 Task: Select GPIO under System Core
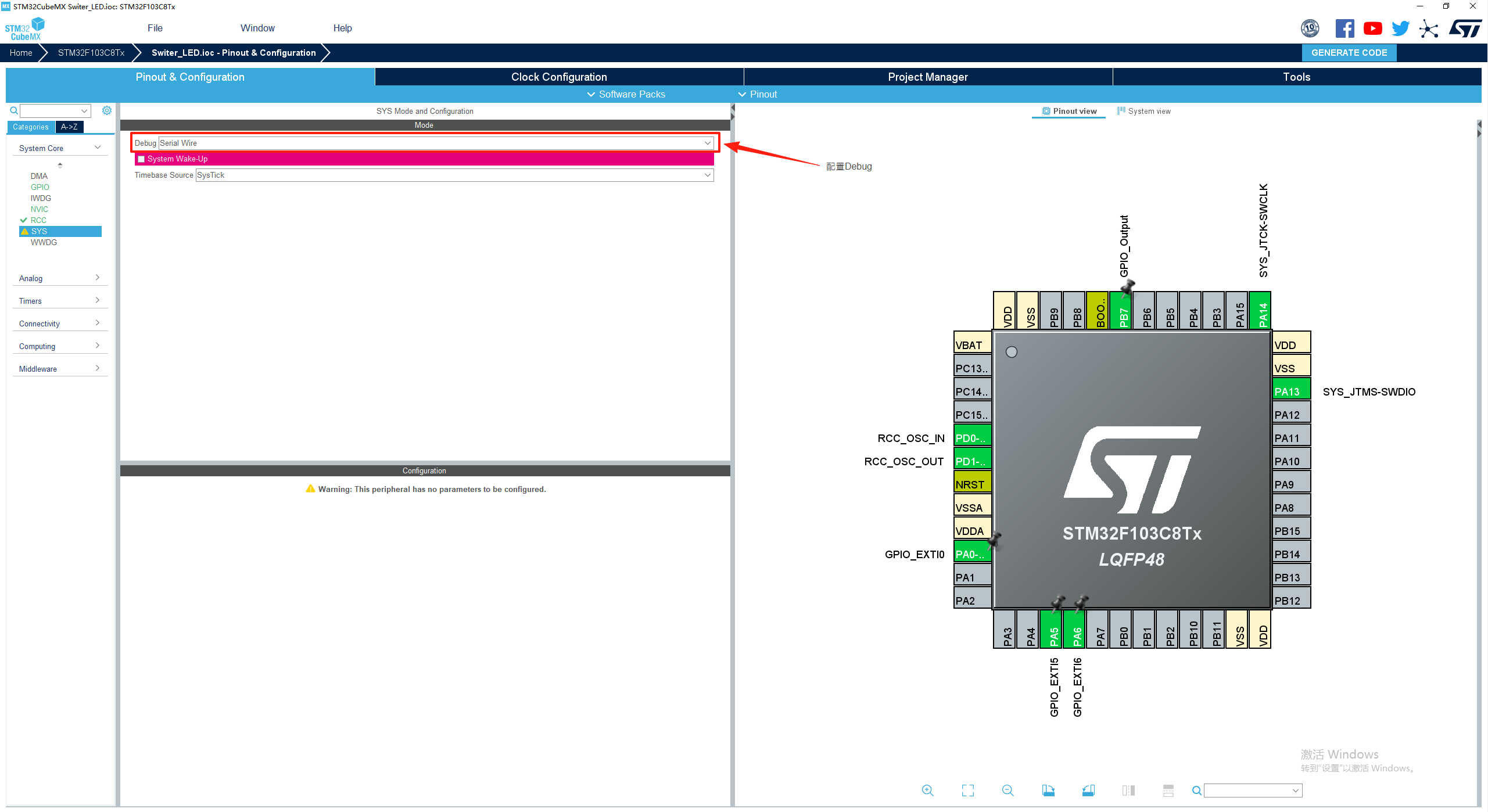tap(40, 187)
